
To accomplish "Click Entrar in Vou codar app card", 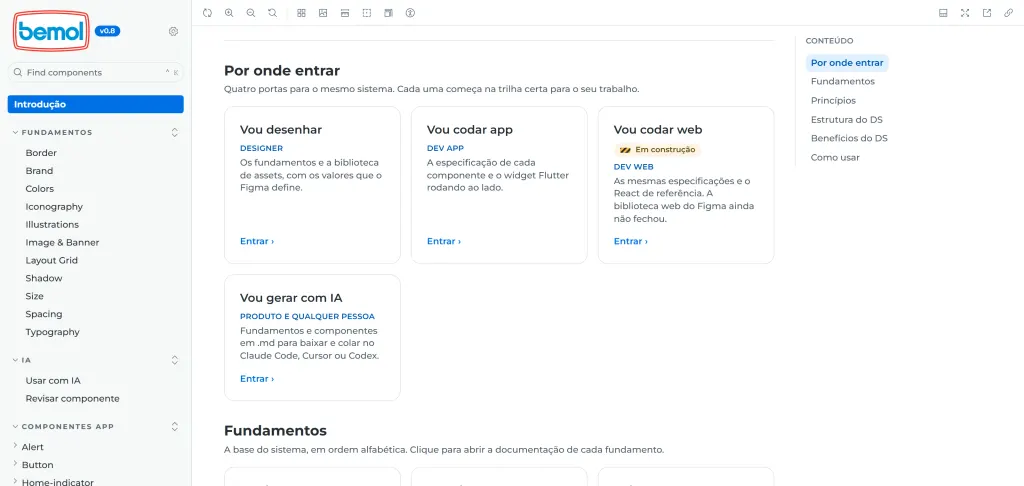I will (444, 241).
